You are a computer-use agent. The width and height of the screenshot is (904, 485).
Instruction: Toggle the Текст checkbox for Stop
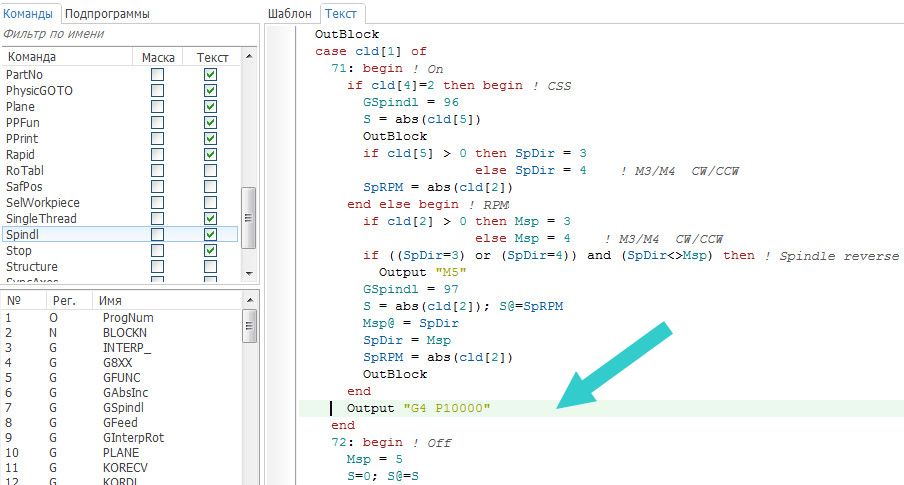(x=210, y=250)
